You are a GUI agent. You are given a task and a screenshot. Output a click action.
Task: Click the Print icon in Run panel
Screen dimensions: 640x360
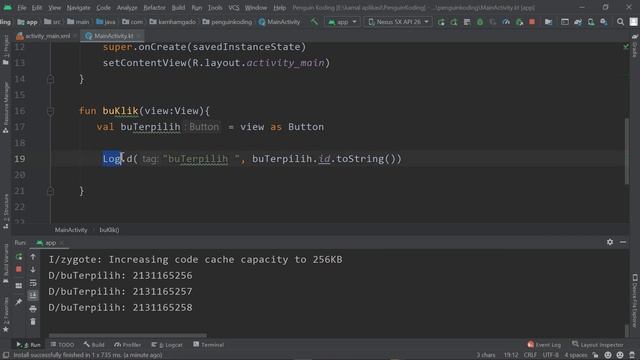(x=33, y=309)
